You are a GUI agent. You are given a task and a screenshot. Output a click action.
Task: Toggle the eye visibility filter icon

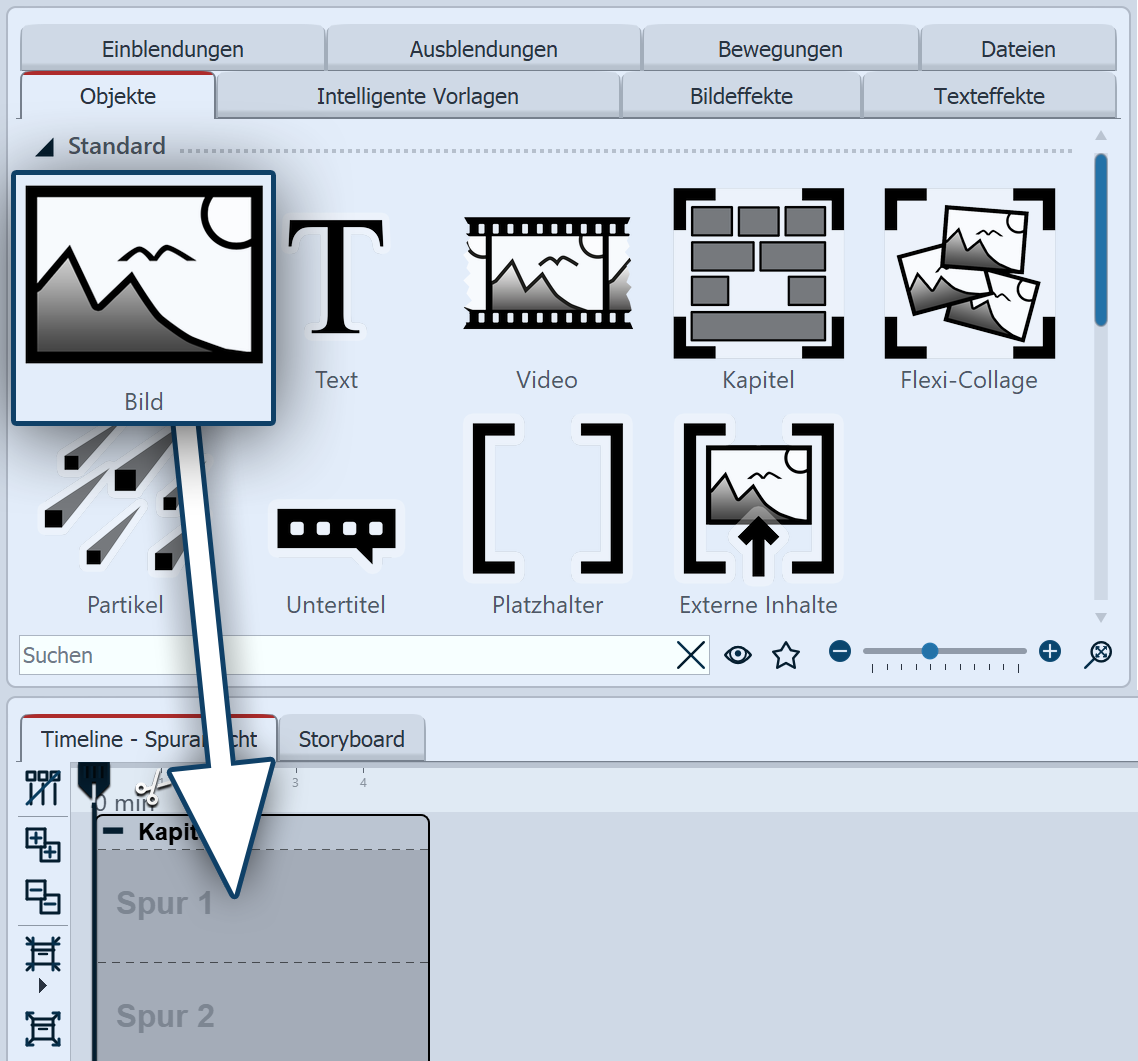[738, 655]
